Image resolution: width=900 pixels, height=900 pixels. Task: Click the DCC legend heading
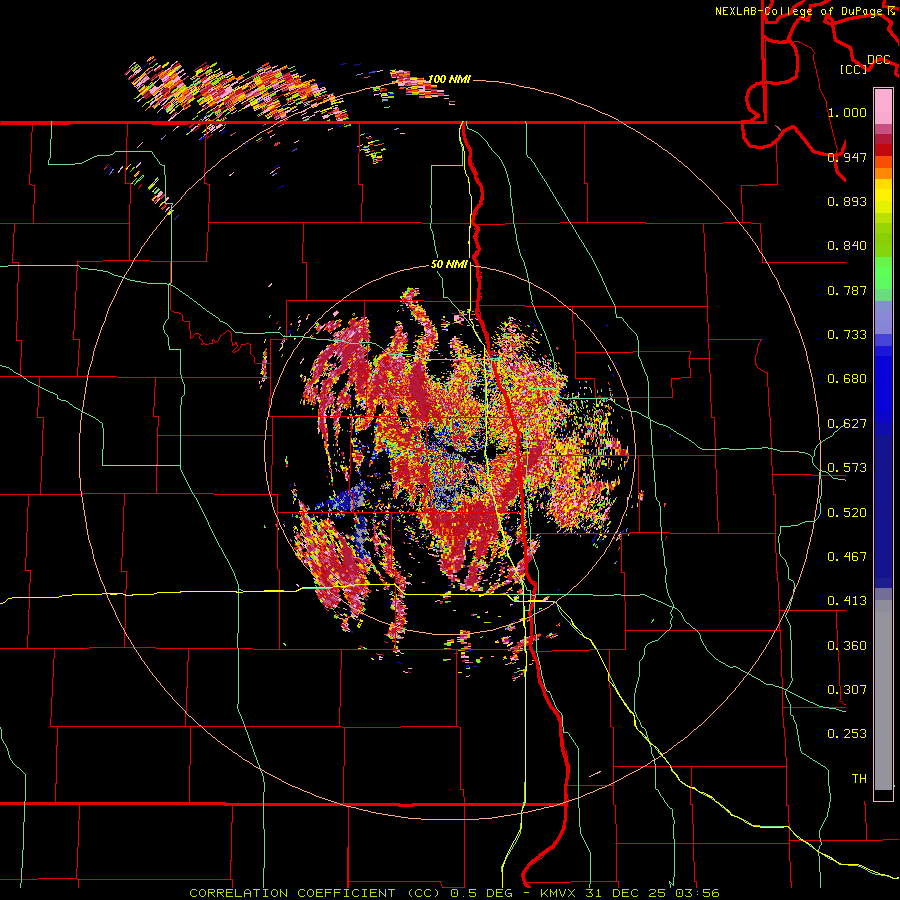click(879, 60)
